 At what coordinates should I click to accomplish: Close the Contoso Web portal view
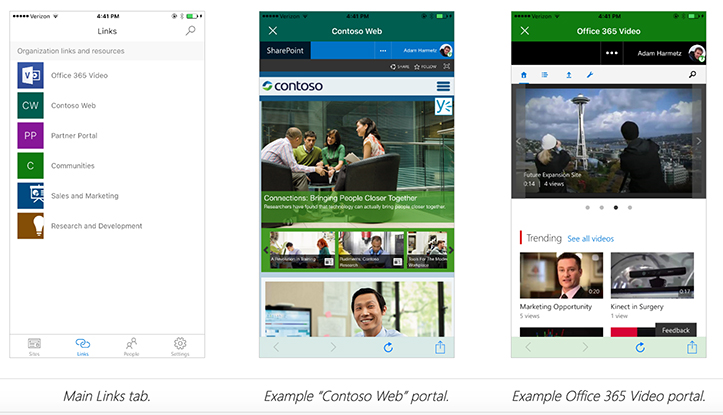(273, 30)
